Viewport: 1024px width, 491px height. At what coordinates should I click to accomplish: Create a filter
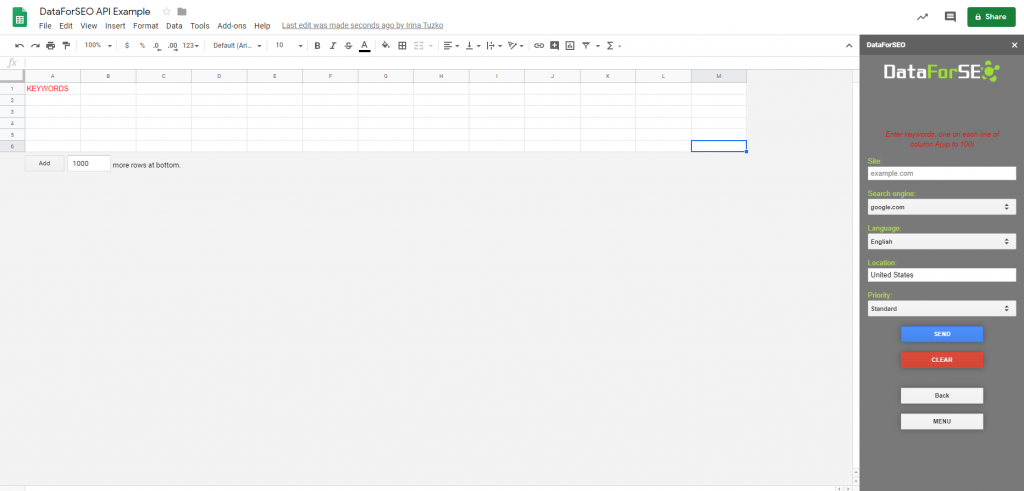coord(586,46)
